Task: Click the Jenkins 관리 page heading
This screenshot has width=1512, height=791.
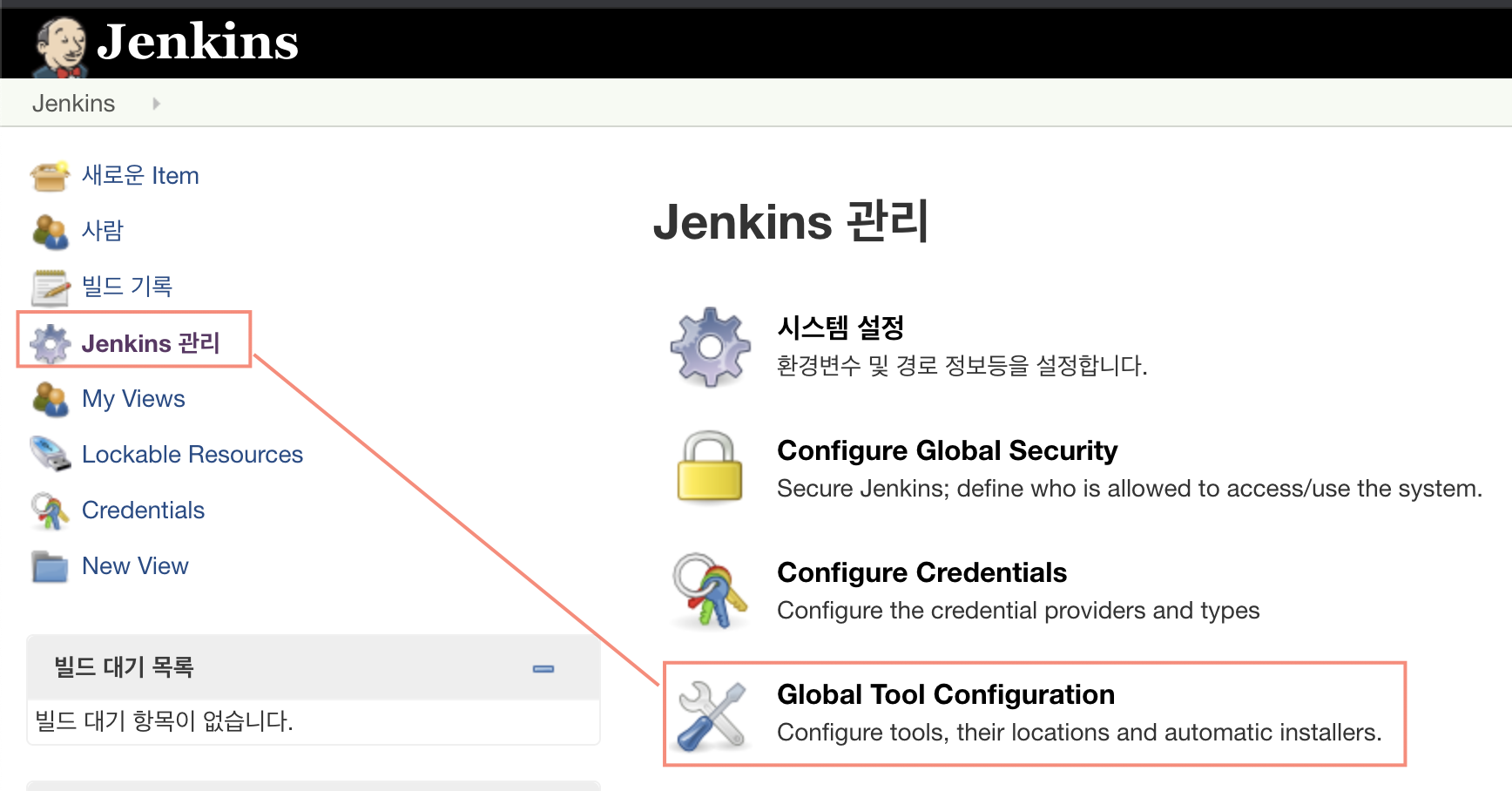Action: coord(791,221)
